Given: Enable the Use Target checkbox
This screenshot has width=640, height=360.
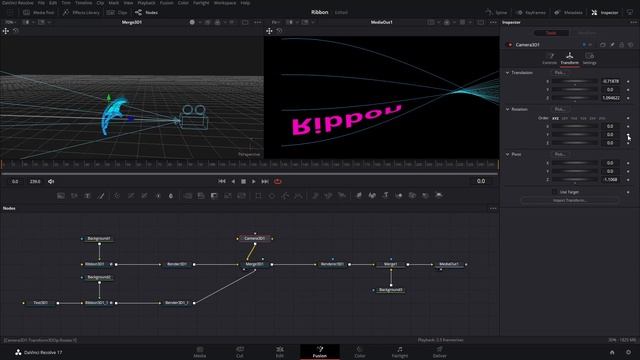Looking at the screenshot, I should pyautogui.click(x=554, y=192).
